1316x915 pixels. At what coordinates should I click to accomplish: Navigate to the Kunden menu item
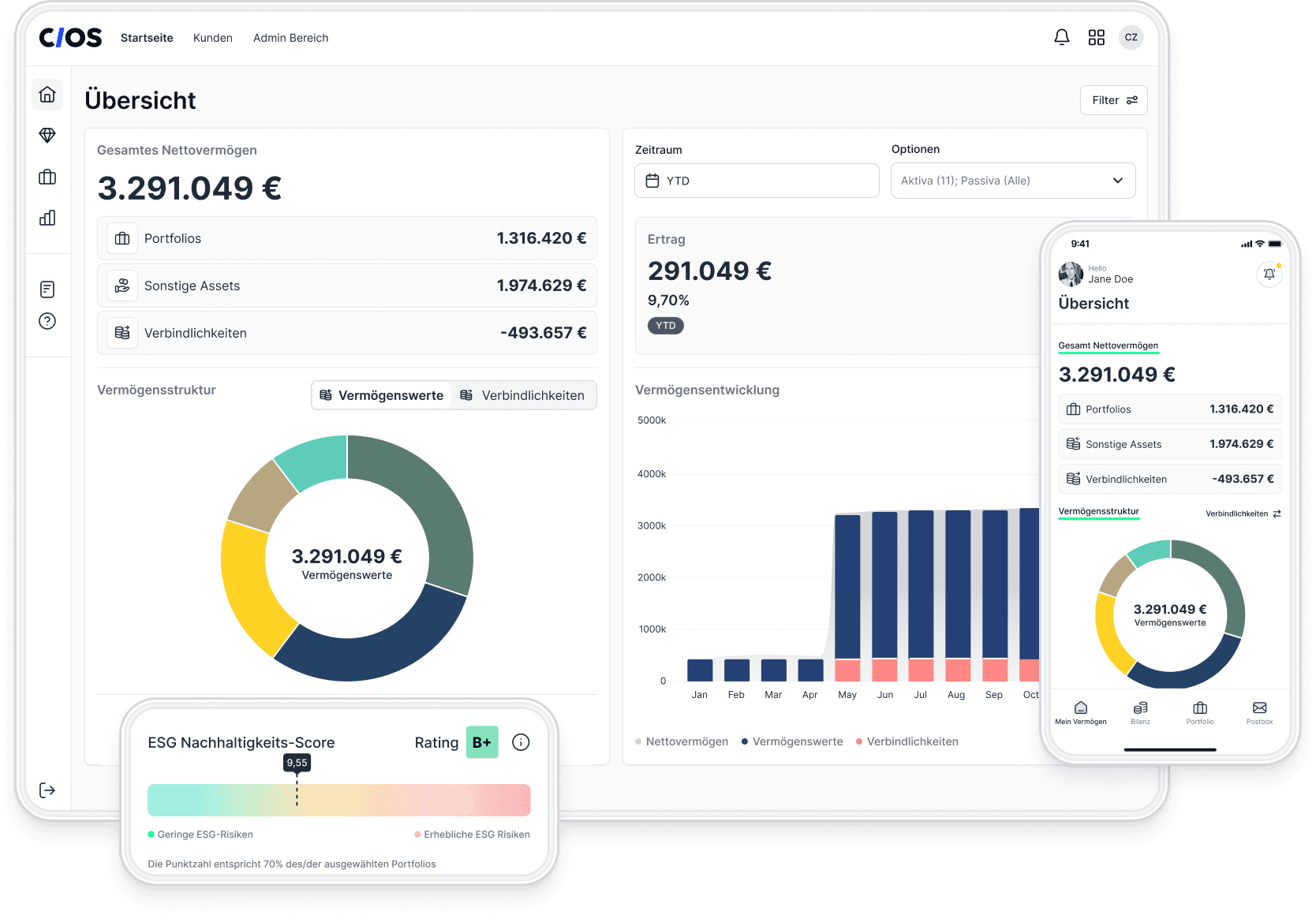(x=212, y=37)
